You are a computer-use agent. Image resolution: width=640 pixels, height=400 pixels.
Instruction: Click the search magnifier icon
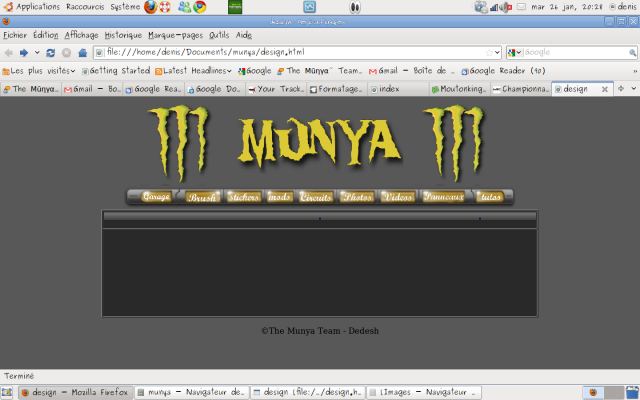tap(632, 53)
